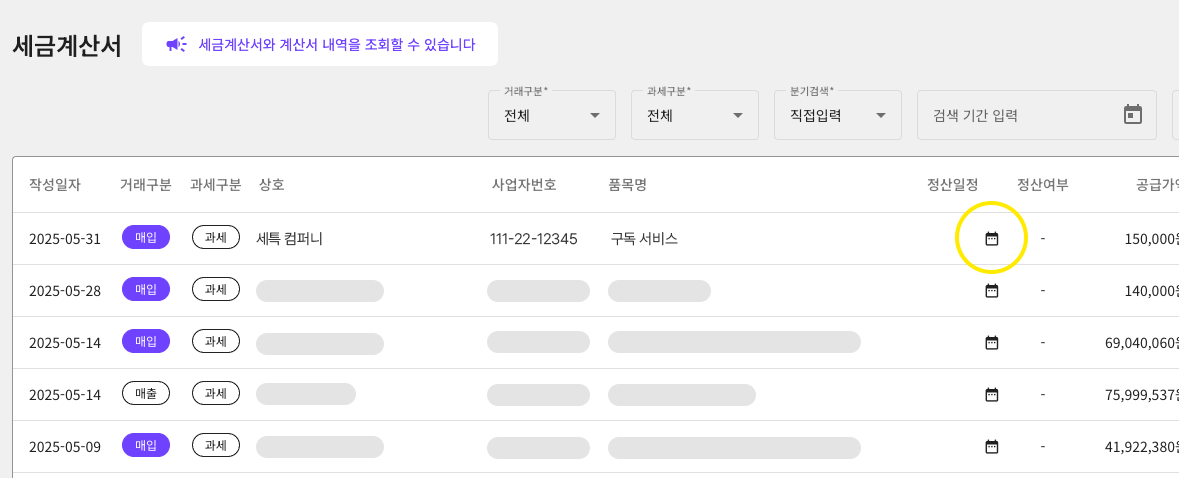
Task: Click the 상호 column header
Action: click(x=272, y=185)
